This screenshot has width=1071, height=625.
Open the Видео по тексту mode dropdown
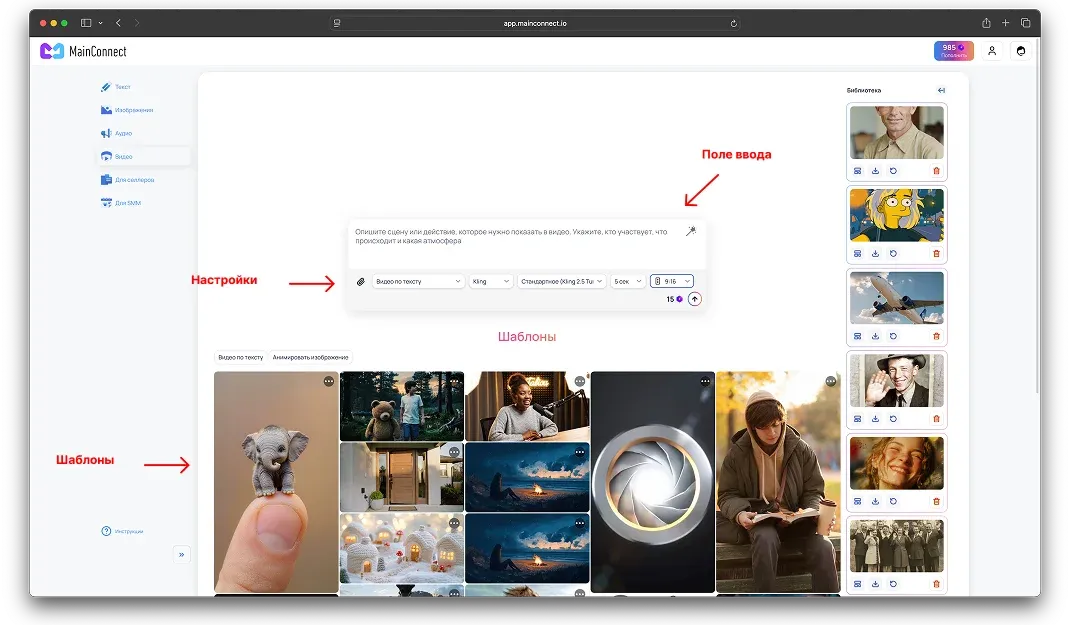(x=418, y=282)
